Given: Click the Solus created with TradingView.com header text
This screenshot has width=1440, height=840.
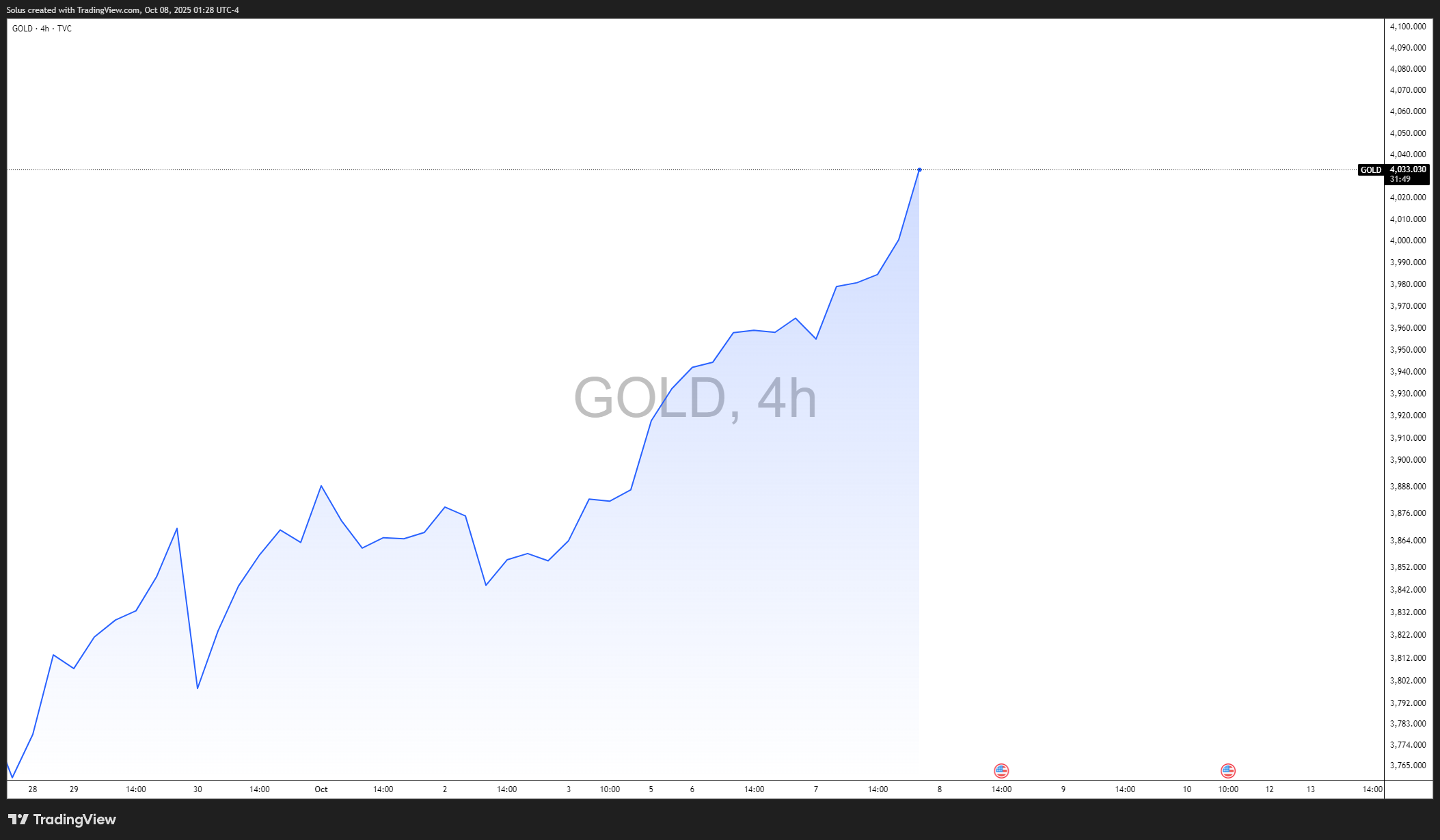Looking at the screenshot, I should coord(123,10).
